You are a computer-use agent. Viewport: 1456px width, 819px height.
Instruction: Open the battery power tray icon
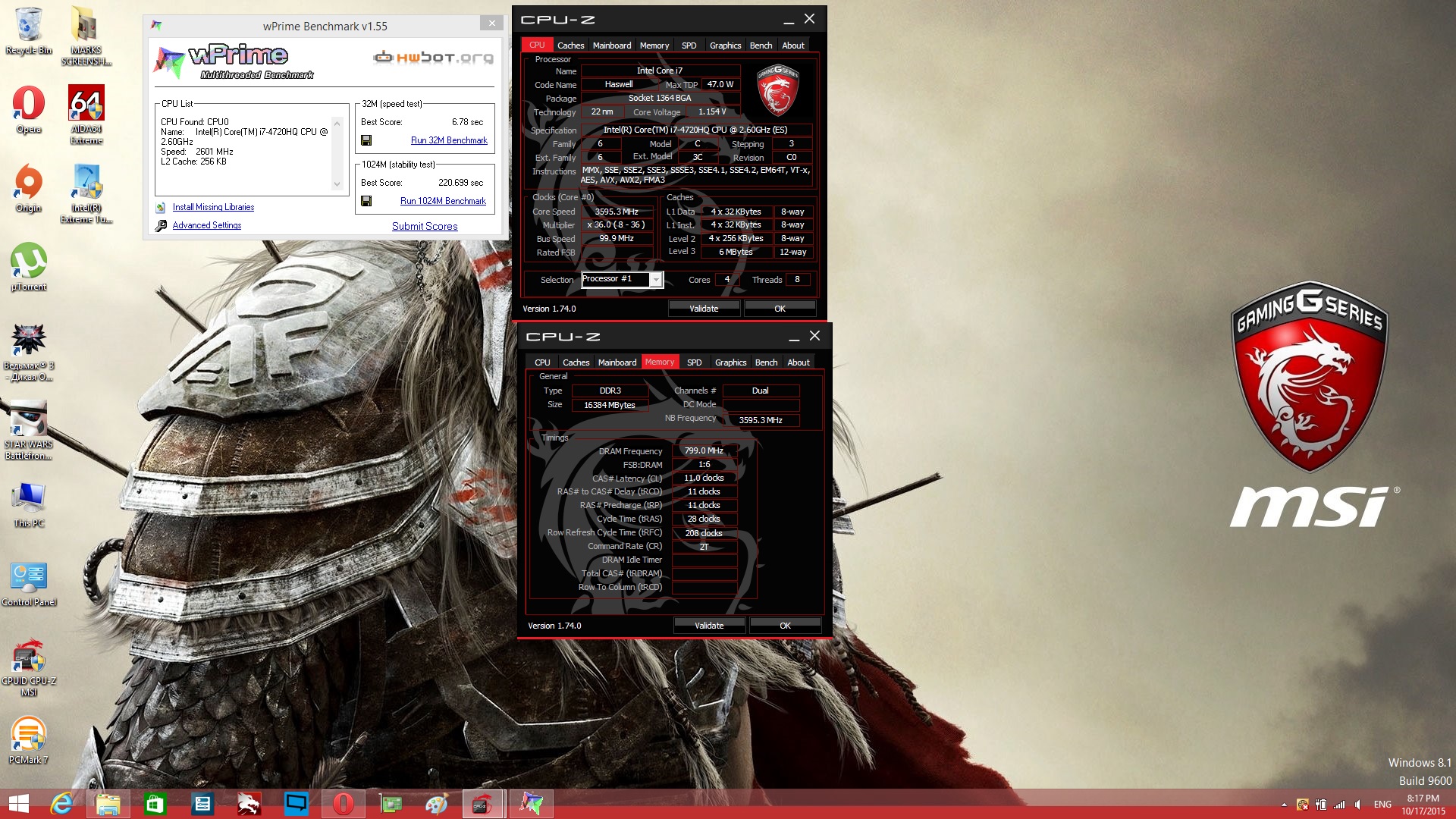[x=1321, y=805]
